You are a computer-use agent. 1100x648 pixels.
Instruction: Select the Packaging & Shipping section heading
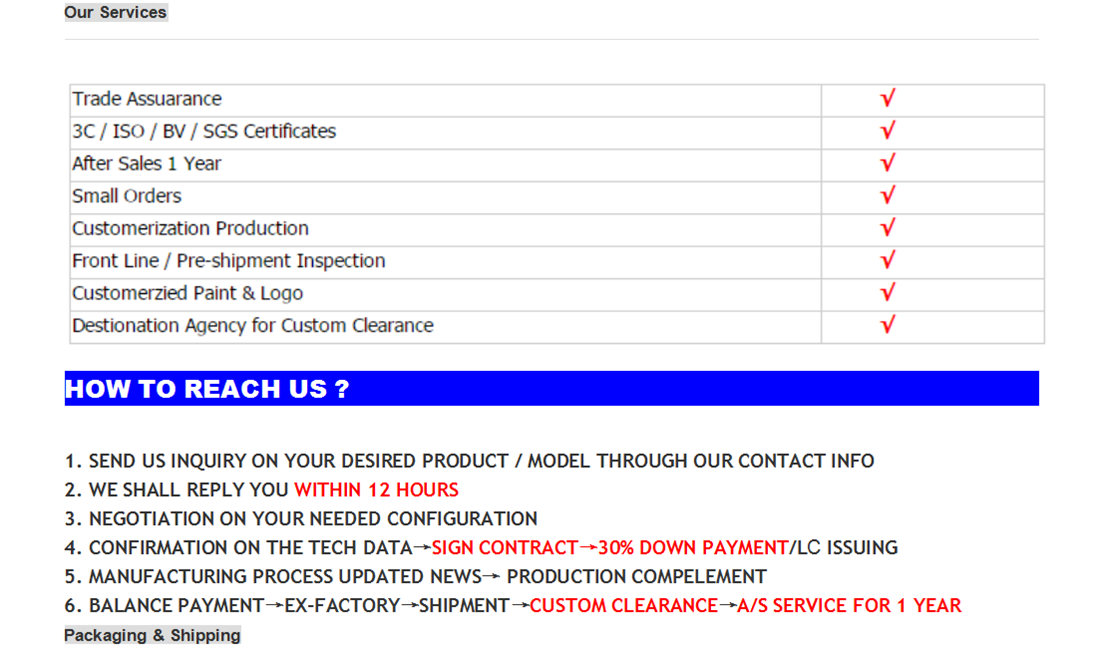tap(152, 635)
